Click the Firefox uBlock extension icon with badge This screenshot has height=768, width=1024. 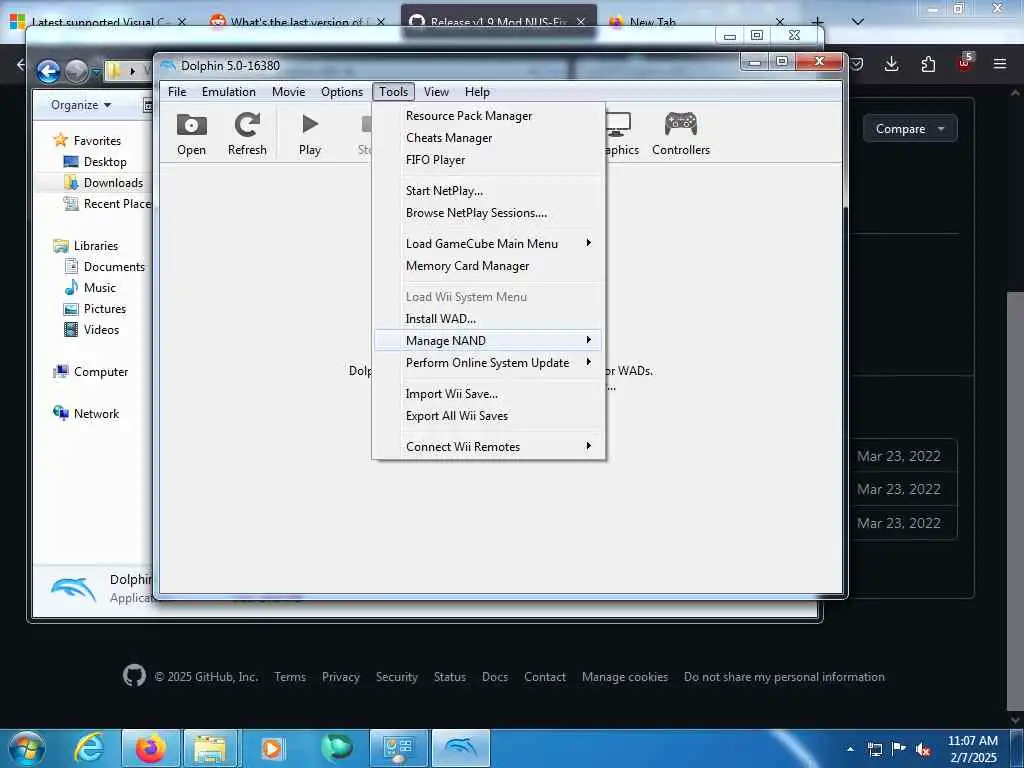click(x=965, y=63)
